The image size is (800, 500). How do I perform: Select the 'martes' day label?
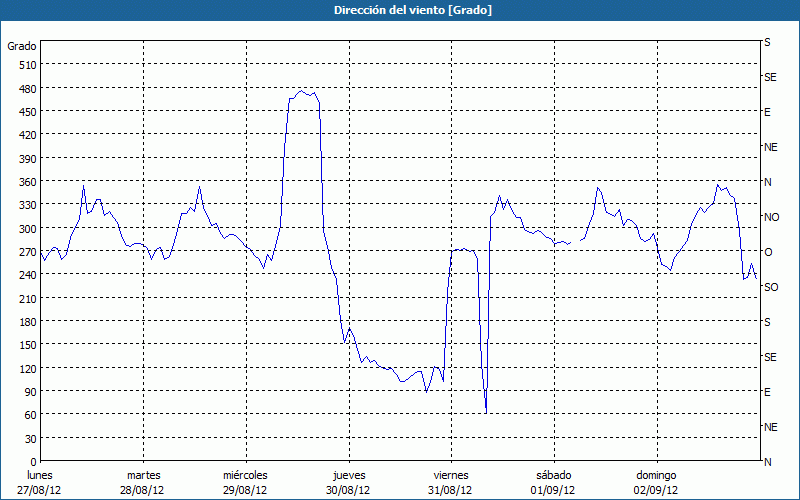click(x=144, y=476)
